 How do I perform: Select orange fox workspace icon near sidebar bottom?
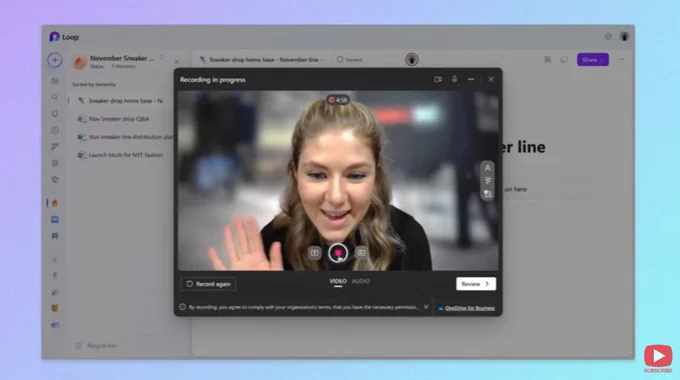55,308
